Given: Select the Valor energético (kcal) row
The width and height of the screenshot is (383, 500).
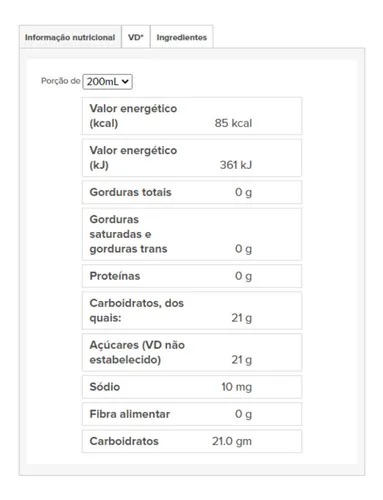Looking at the screenshot, I should point(192,116).
